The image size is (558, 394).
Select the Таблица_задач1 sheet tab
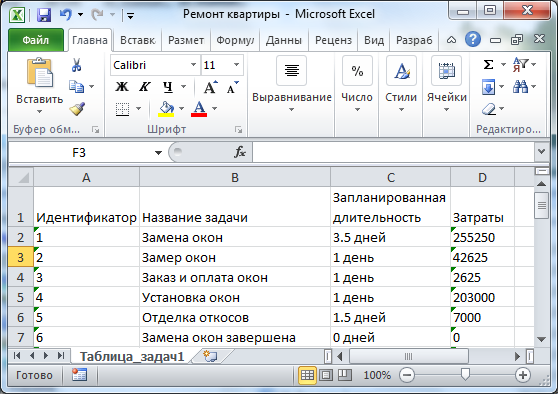[x=132, y=356]
